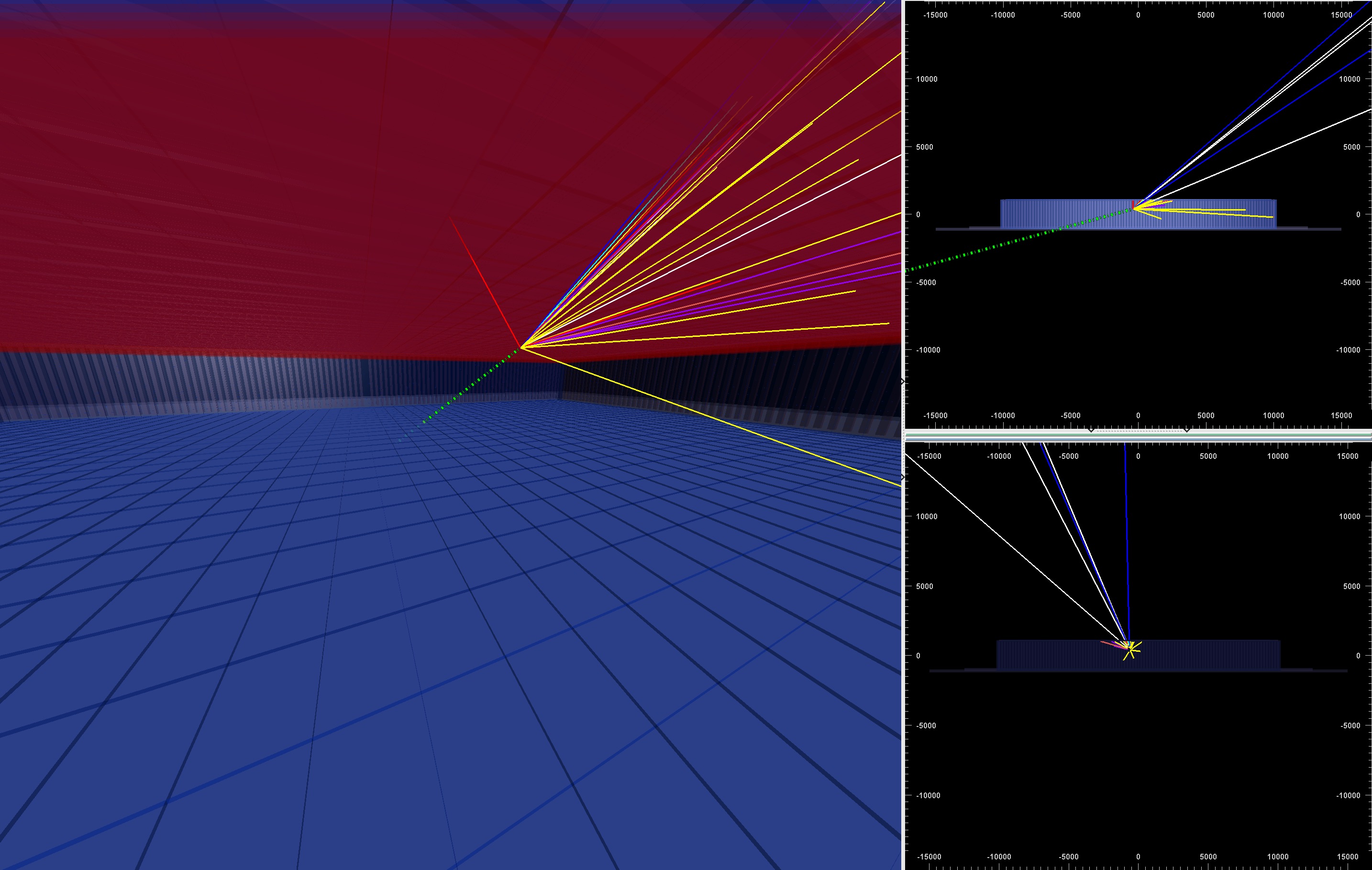Select the vertical blue track in the lower projection view

tap(1127, 545)
